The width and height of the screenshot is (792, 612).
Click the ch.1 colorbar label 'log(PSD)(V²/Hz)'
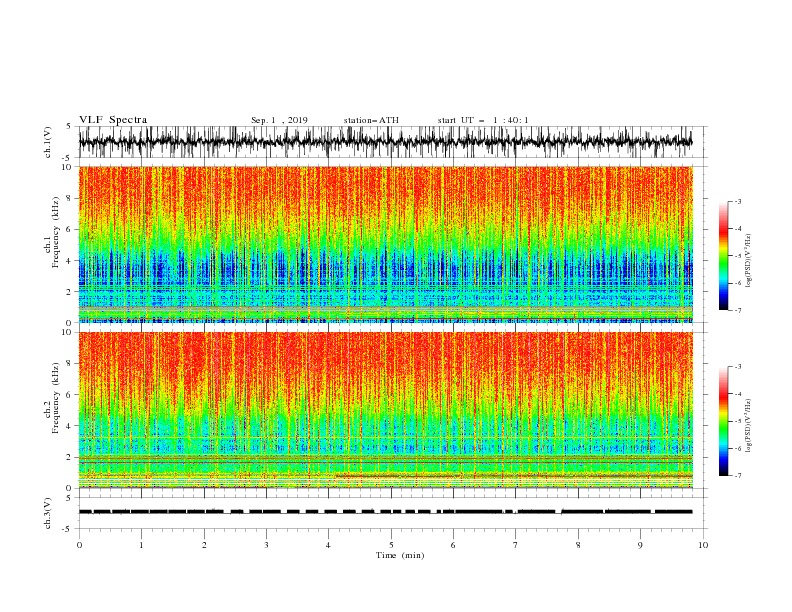click(x=749, y=261)
